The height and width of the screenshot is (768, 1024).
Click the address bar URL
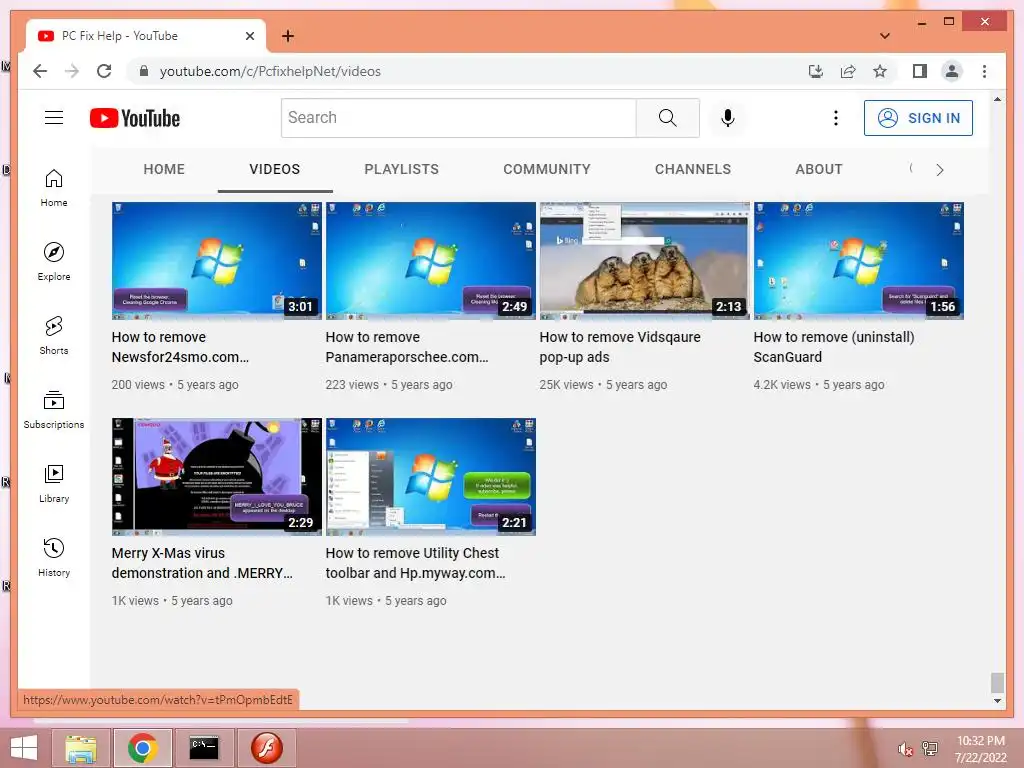[x=270, y=71]
